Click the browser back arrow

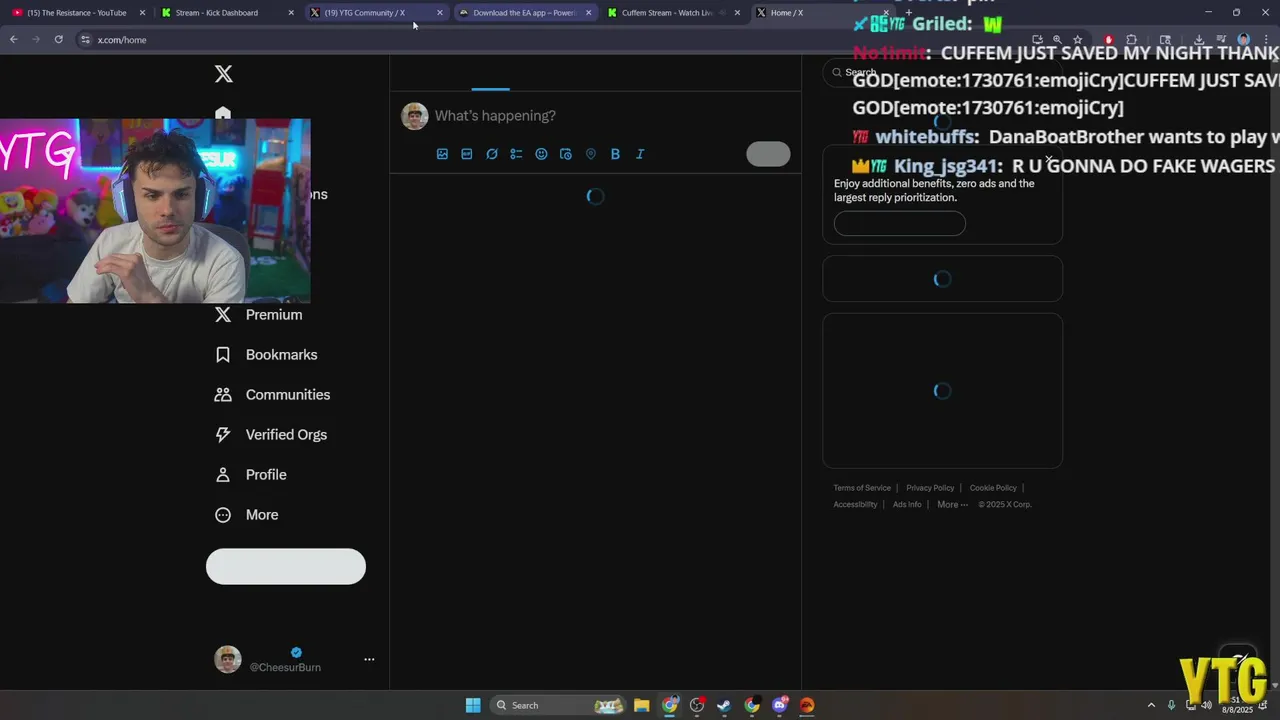[13, 39]
